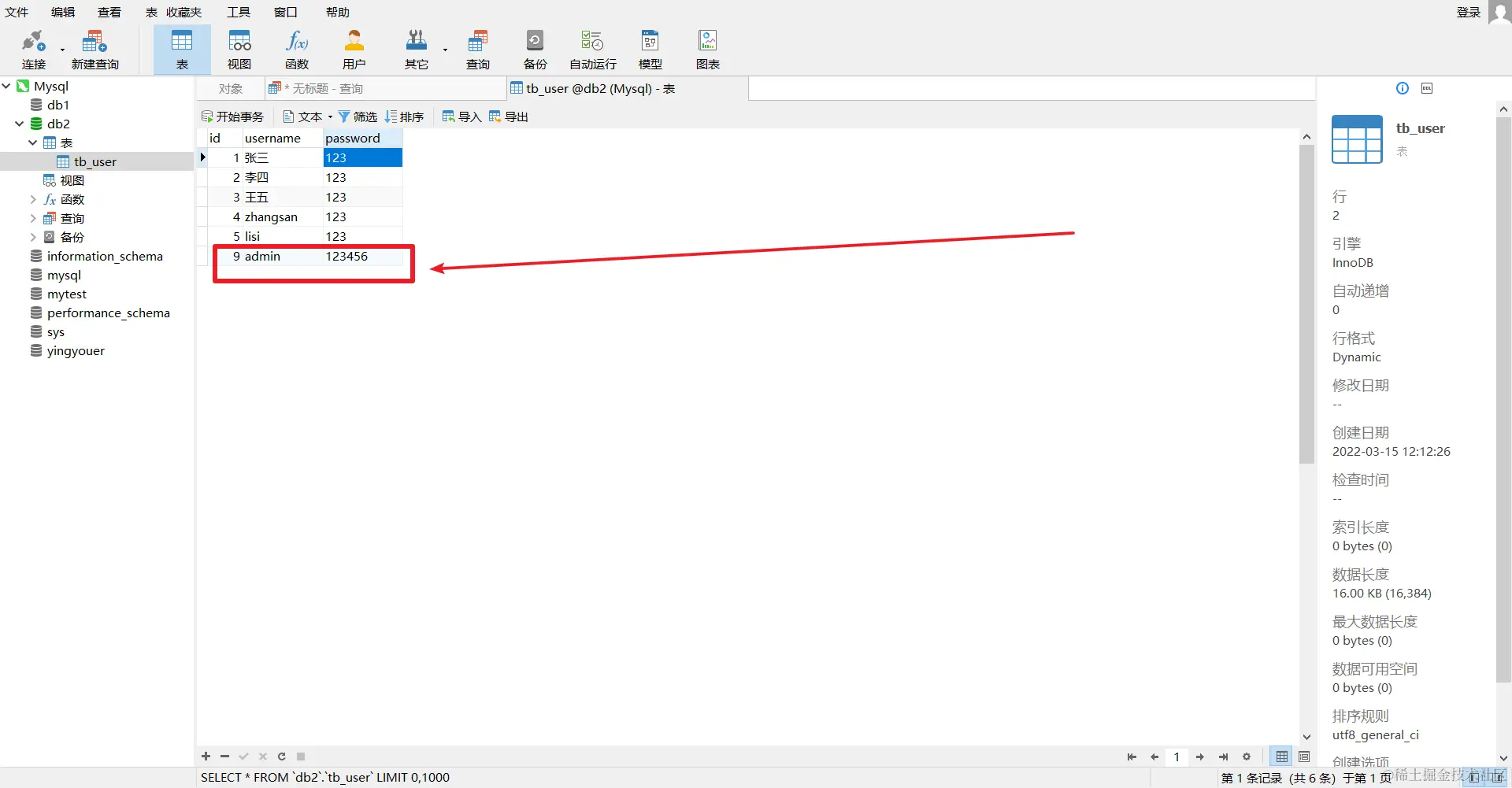Open the 其它 dropdown arrow
Image resolution: width=1512 pixels, height=788 pixels.
445,50
